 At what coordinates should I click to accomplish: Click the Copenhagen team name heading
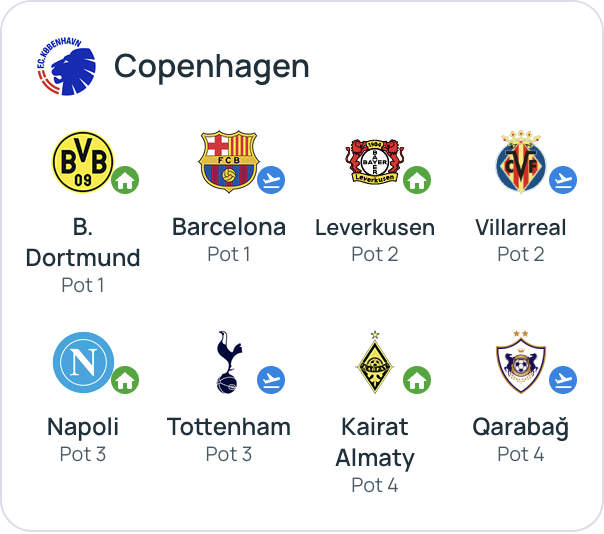pos(211,67)
